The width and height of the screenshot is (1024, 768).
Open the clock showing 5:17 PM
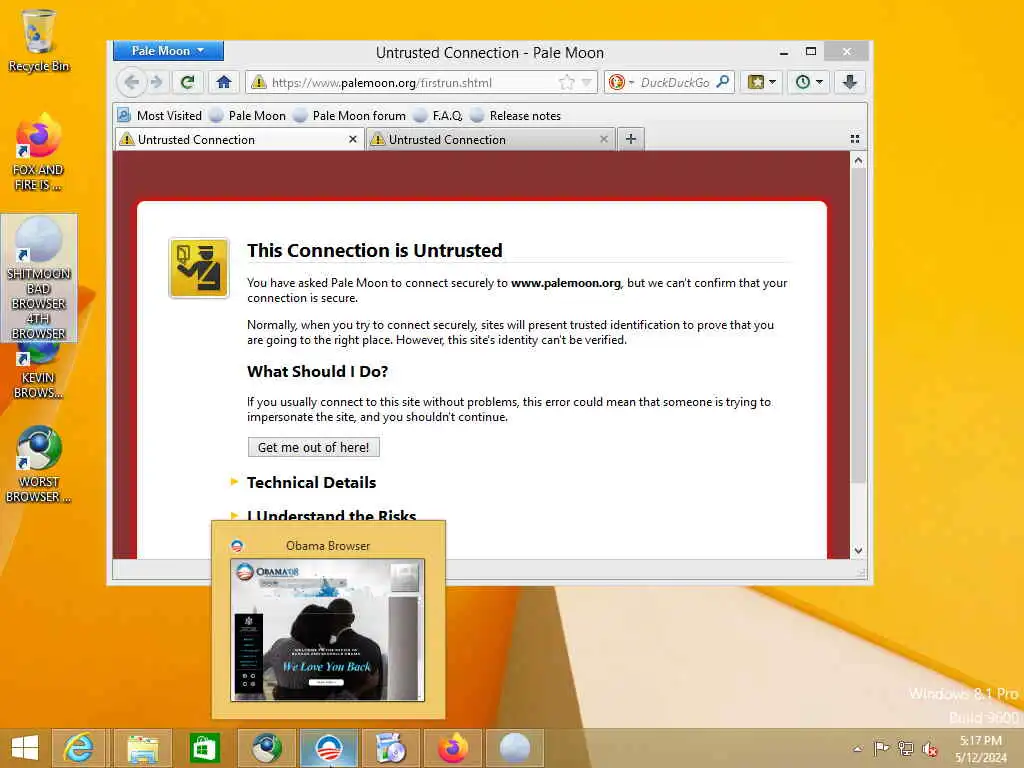(981, 748)
